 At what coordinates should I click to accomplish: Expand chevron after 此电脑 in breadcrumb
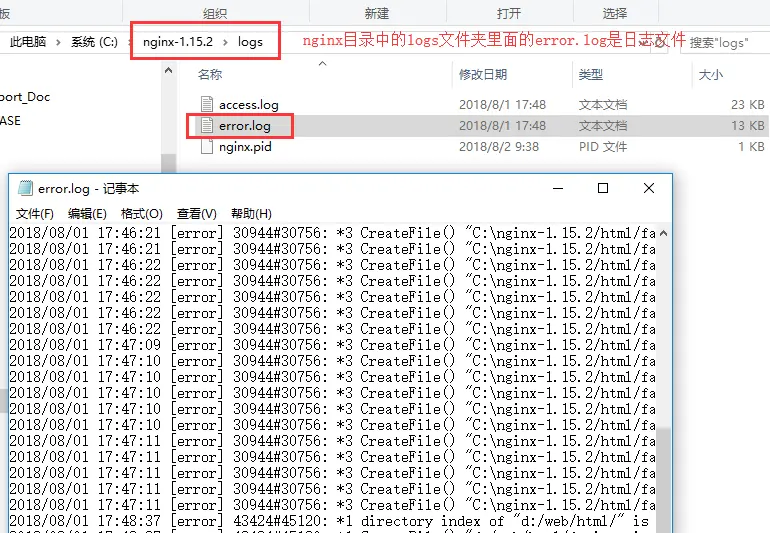[58, 42]
